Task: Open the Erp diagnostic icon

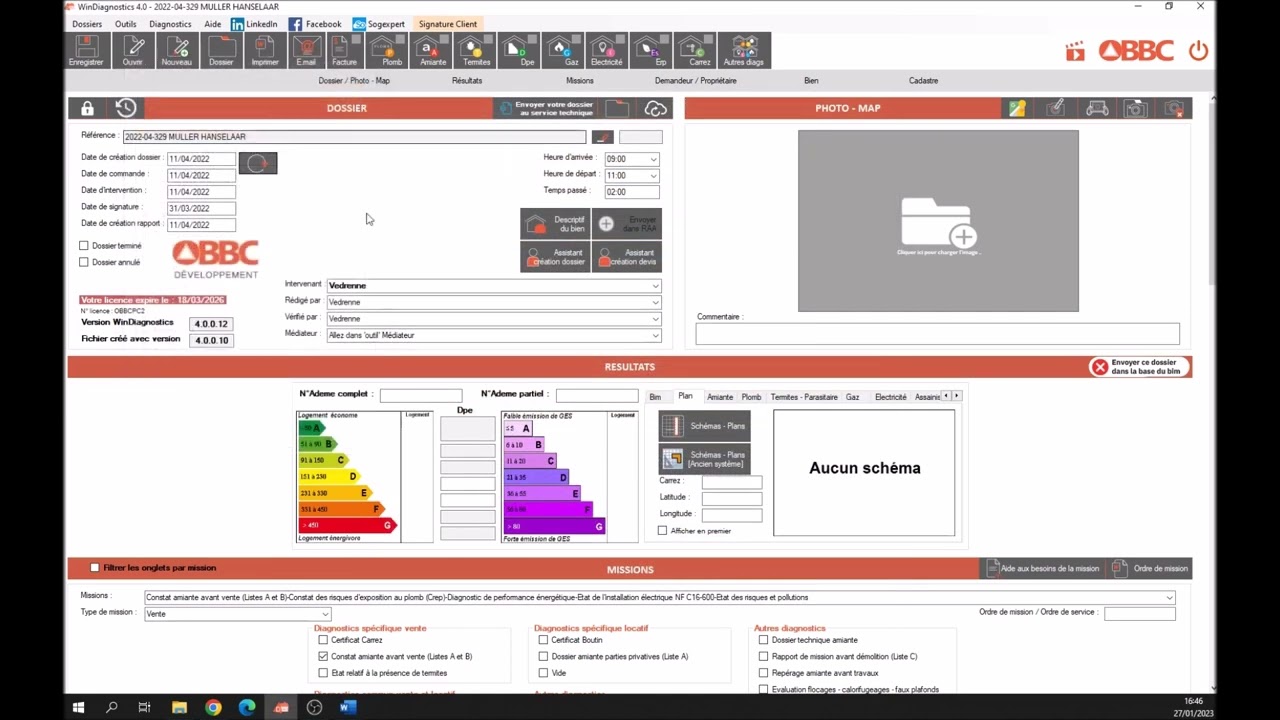Action: (x=650, y=50)
